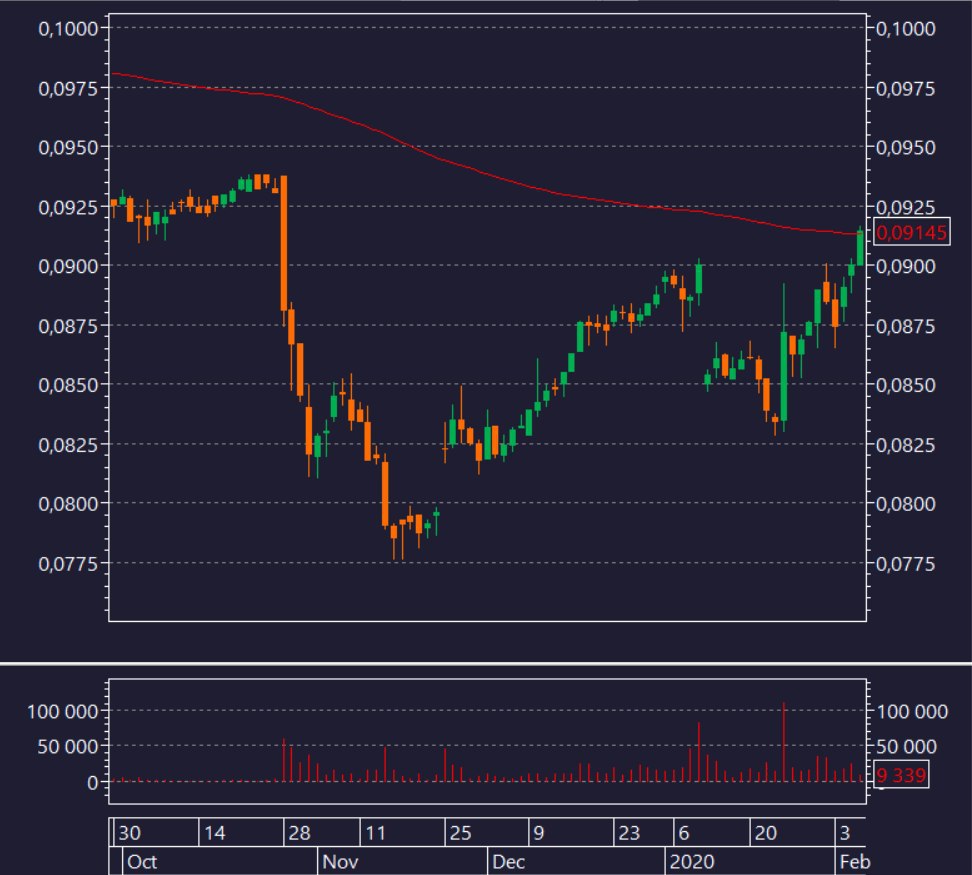Click the date 3 on the time axis
The width and height of the screenshot is (972, 875).
(845, 833)
